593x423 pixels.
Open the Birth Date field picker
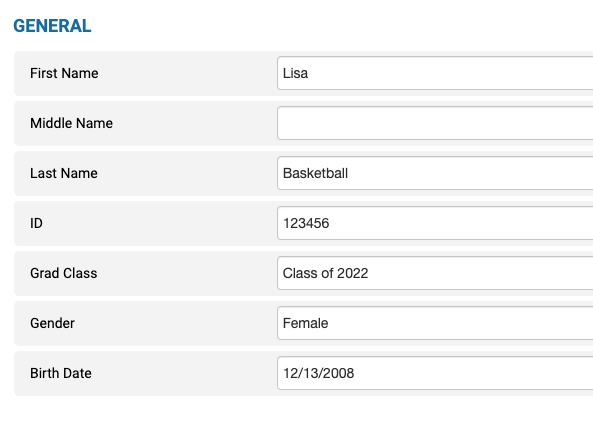435,373
